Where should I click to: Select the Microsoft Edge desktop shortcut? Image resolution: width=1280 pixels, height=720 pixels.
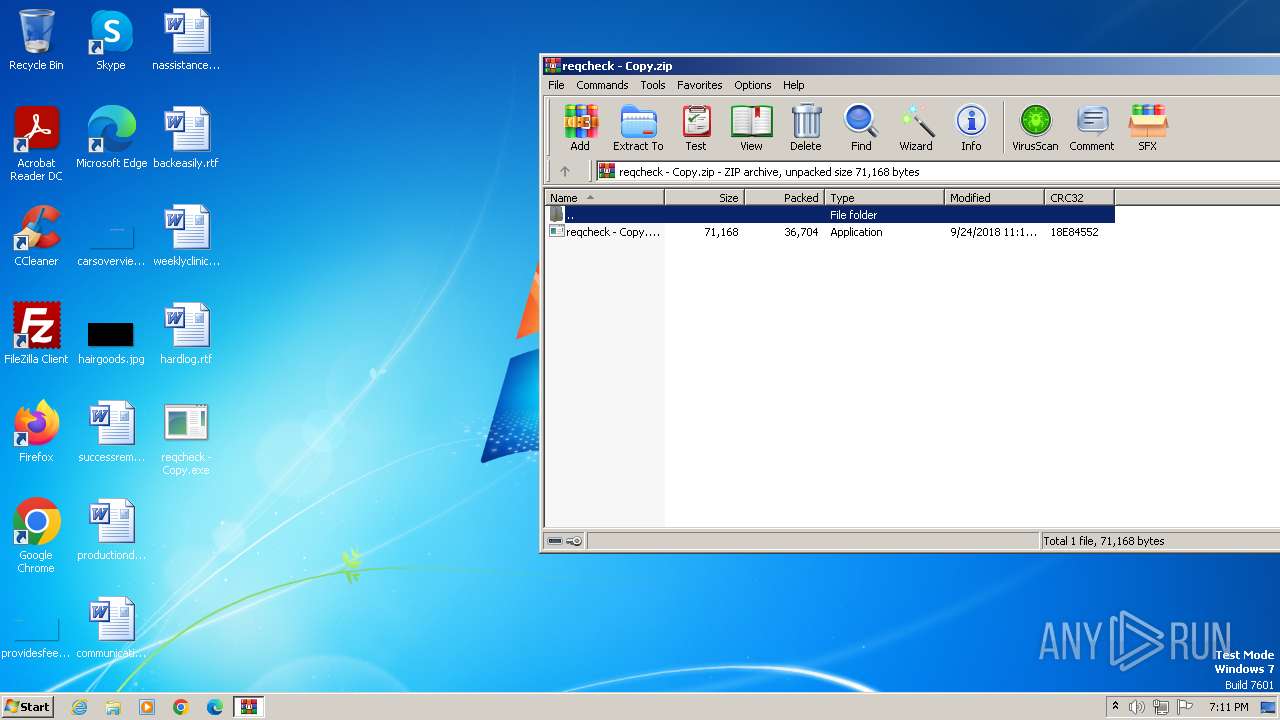click(112, 138)
